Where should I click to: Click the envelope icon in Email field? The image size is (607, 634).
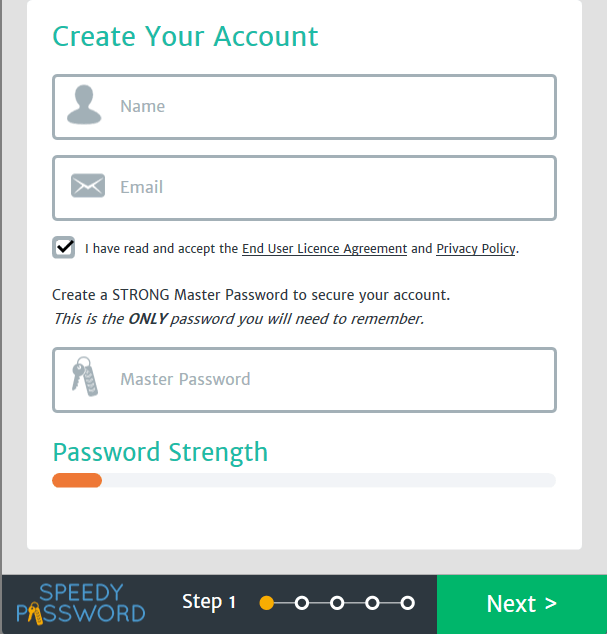point(88,186)
